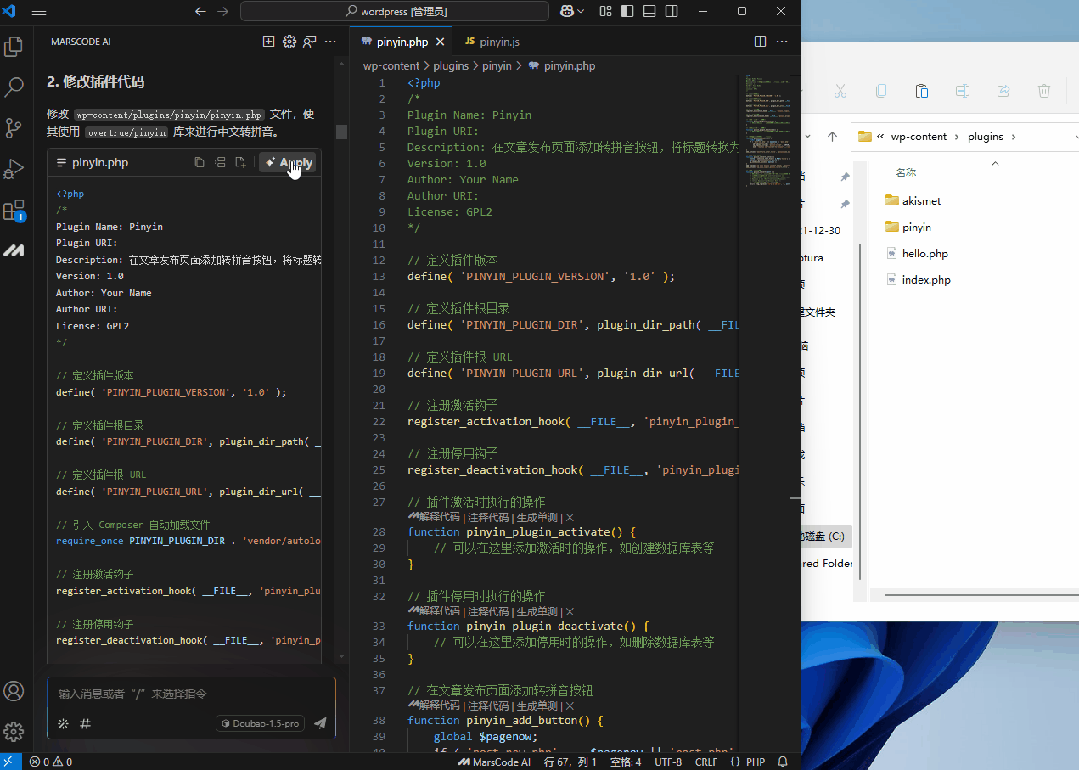Click the # context reference icon
Image resolution: width=1079 pixels, height=770 pixels.
pyautogui.click(x=85, y=723)
